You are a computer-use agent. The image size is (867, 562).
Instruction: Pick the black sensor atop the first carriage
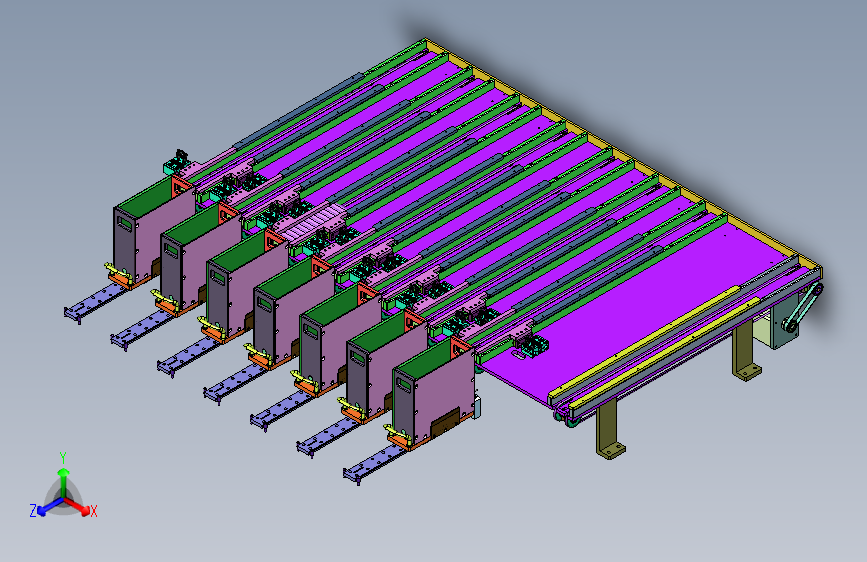(181, 155)
